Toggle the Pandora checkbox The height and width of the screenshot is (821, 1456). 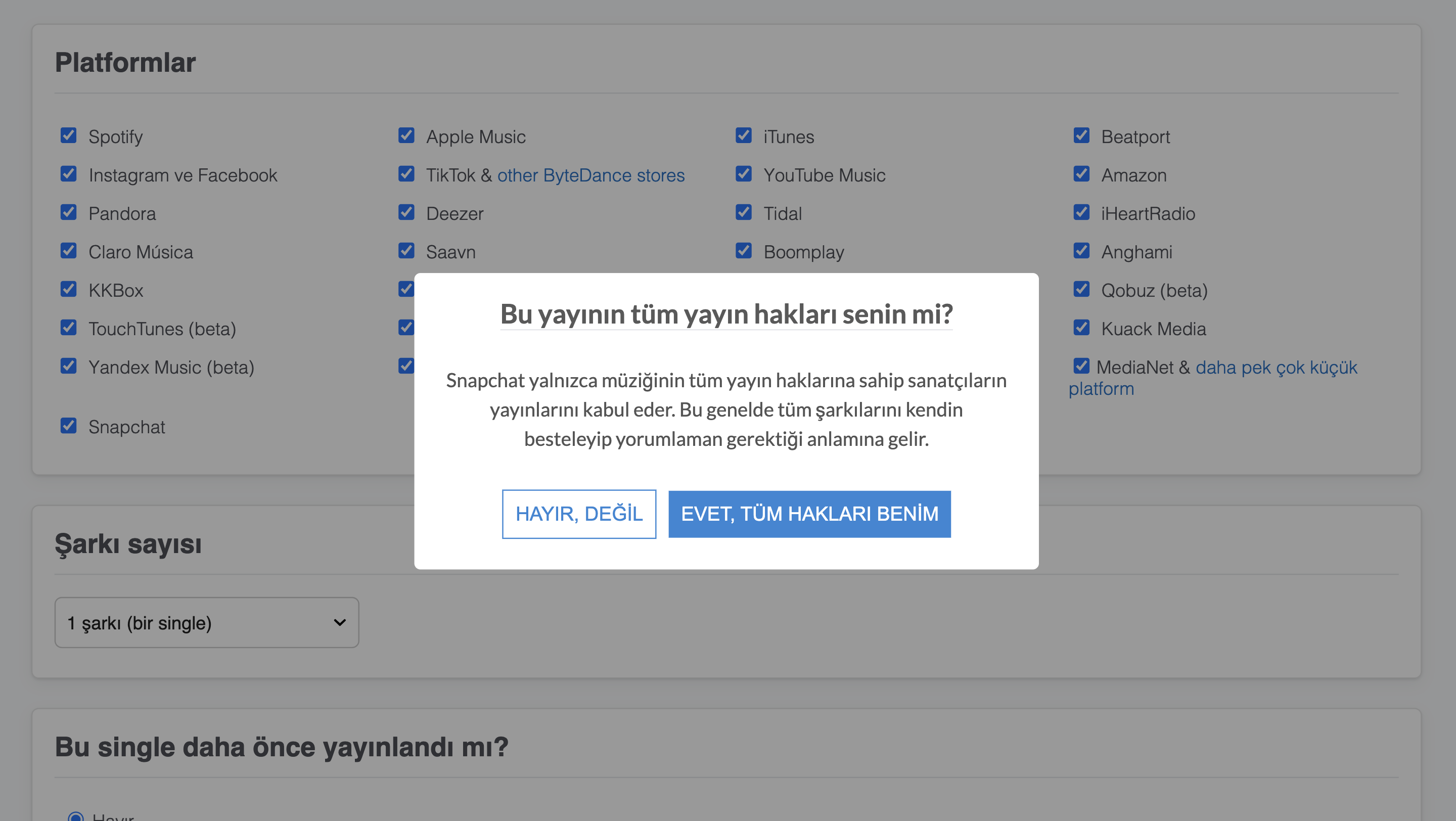tap(68, 212)
